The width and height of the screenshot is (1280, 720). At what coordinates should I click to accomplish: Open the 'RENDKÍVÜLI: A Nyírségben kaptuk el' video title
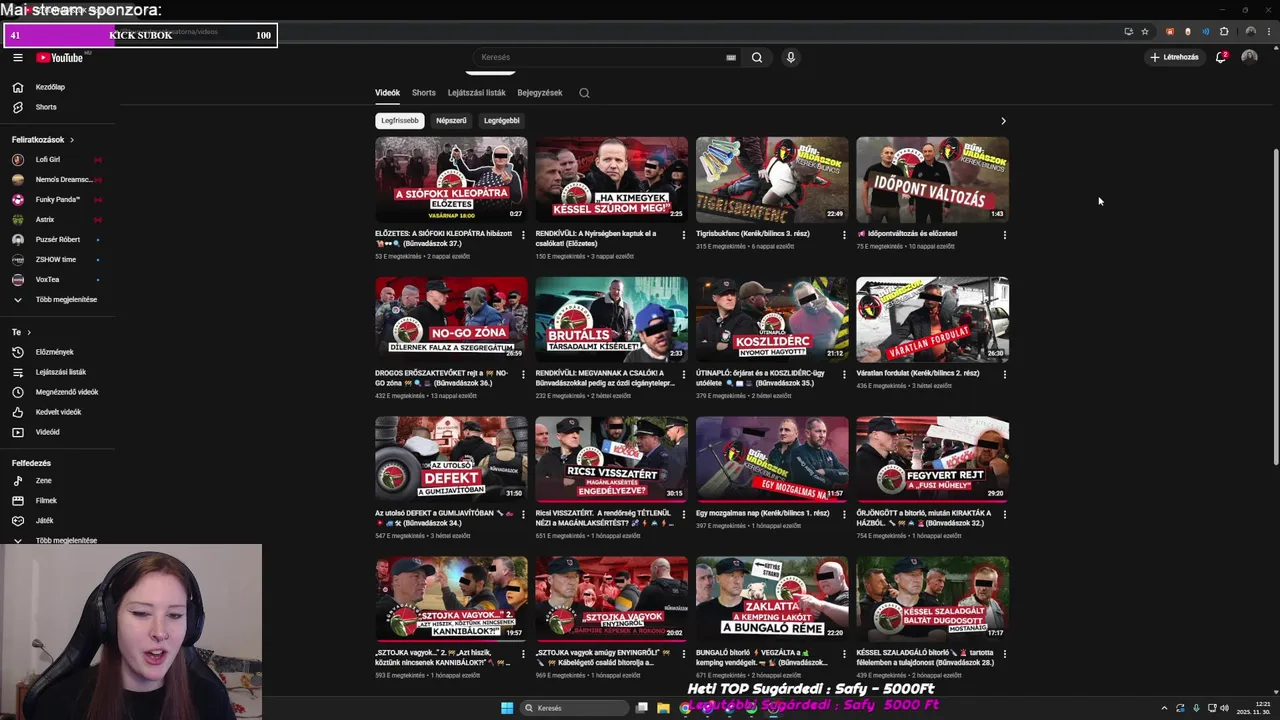597,238
